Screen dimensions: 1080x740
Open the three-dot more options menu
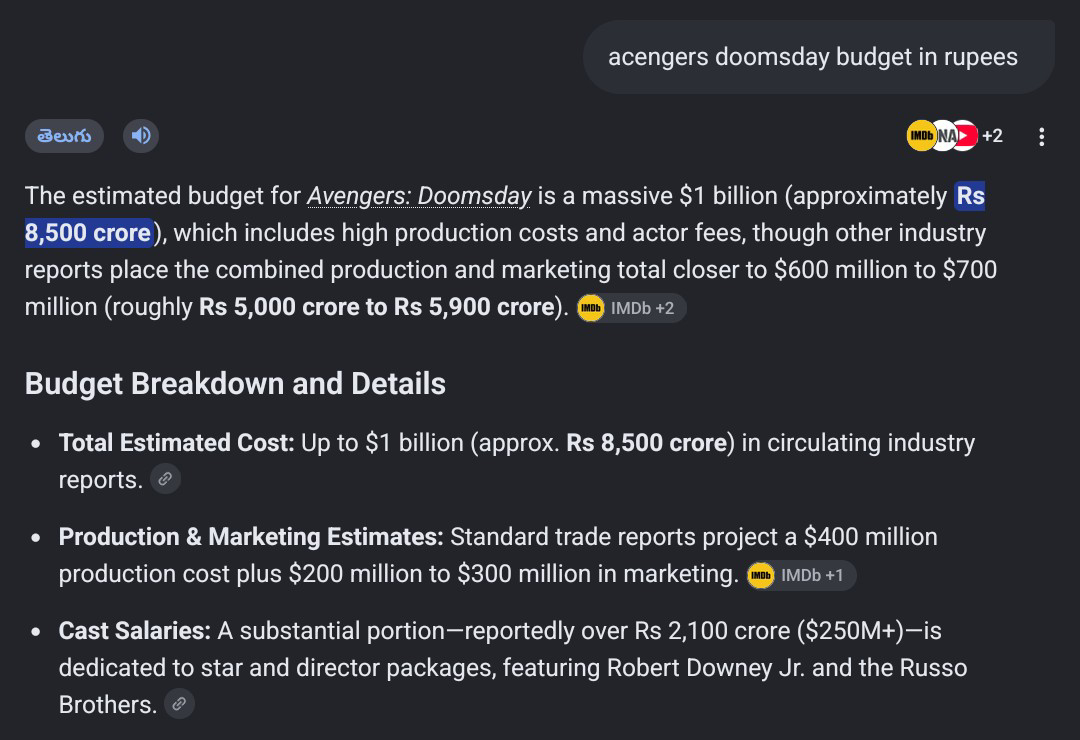(x=1041, y=136)
